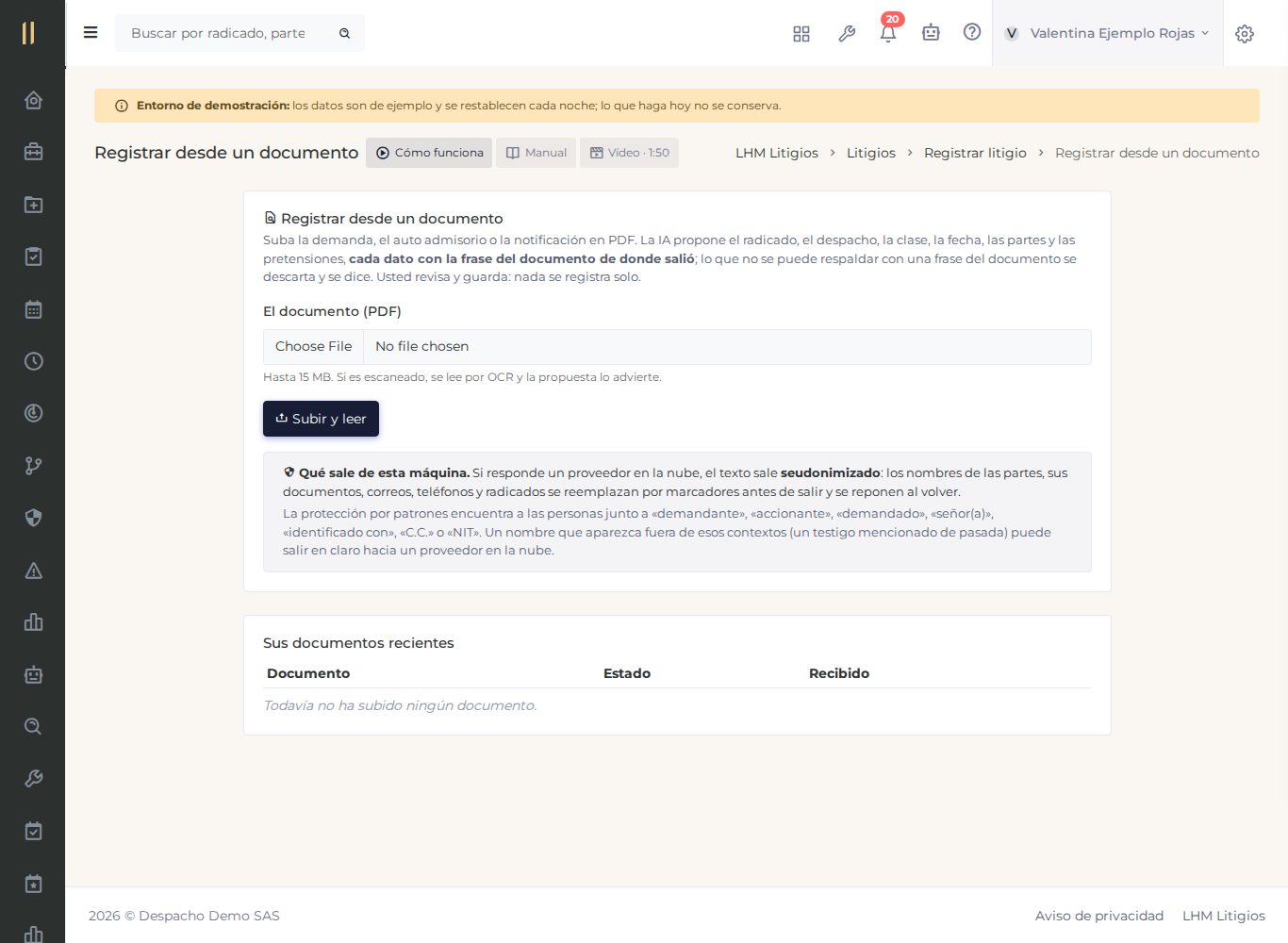Click the '2026 © Despacho Demo SAS' footer text
Image resolution: width=1288 pixels, height=943 pixels.
184,916
